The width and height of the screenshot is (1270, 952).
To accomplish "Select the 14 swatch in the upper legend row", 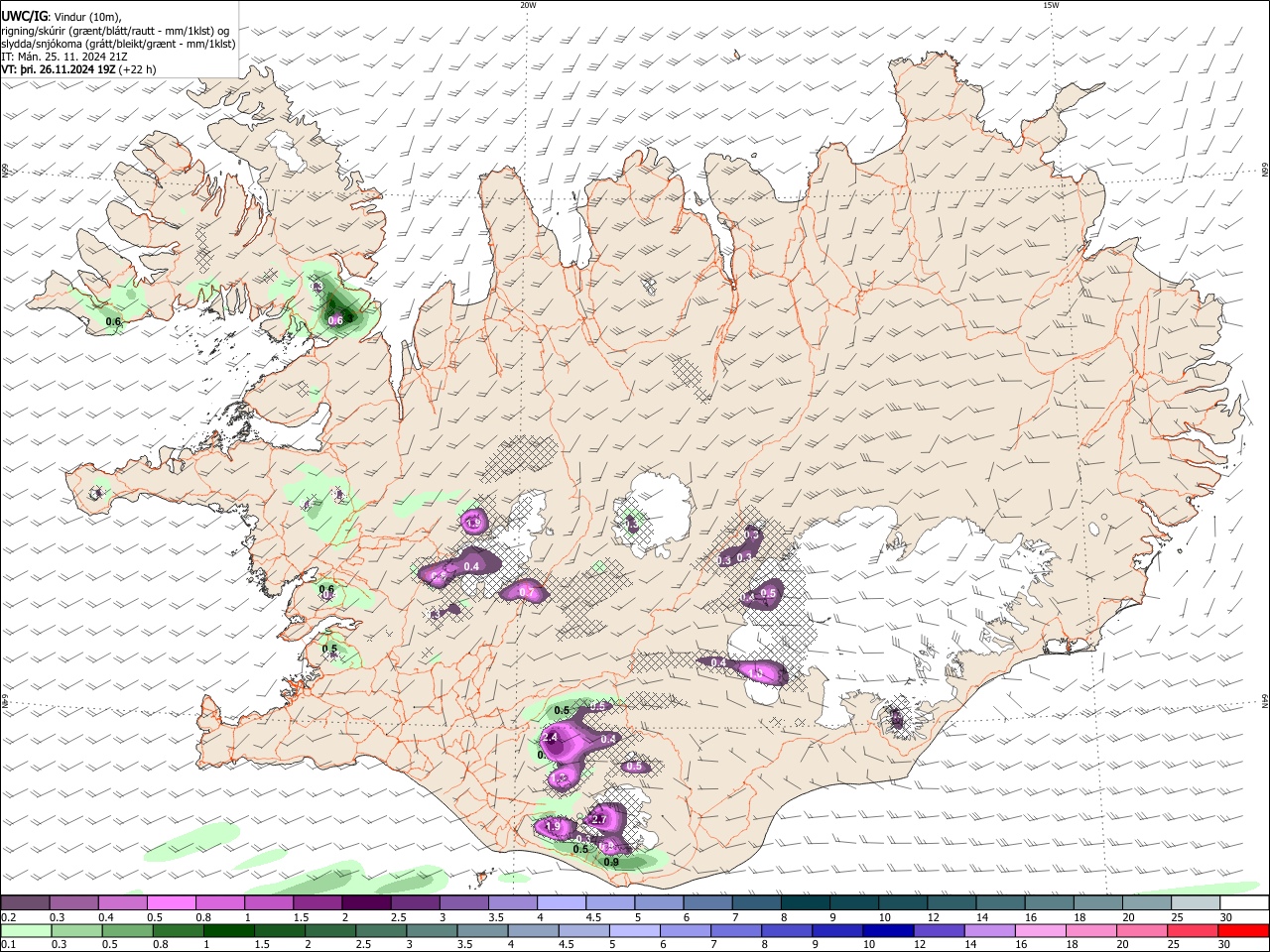I will tap(1001, 902).
